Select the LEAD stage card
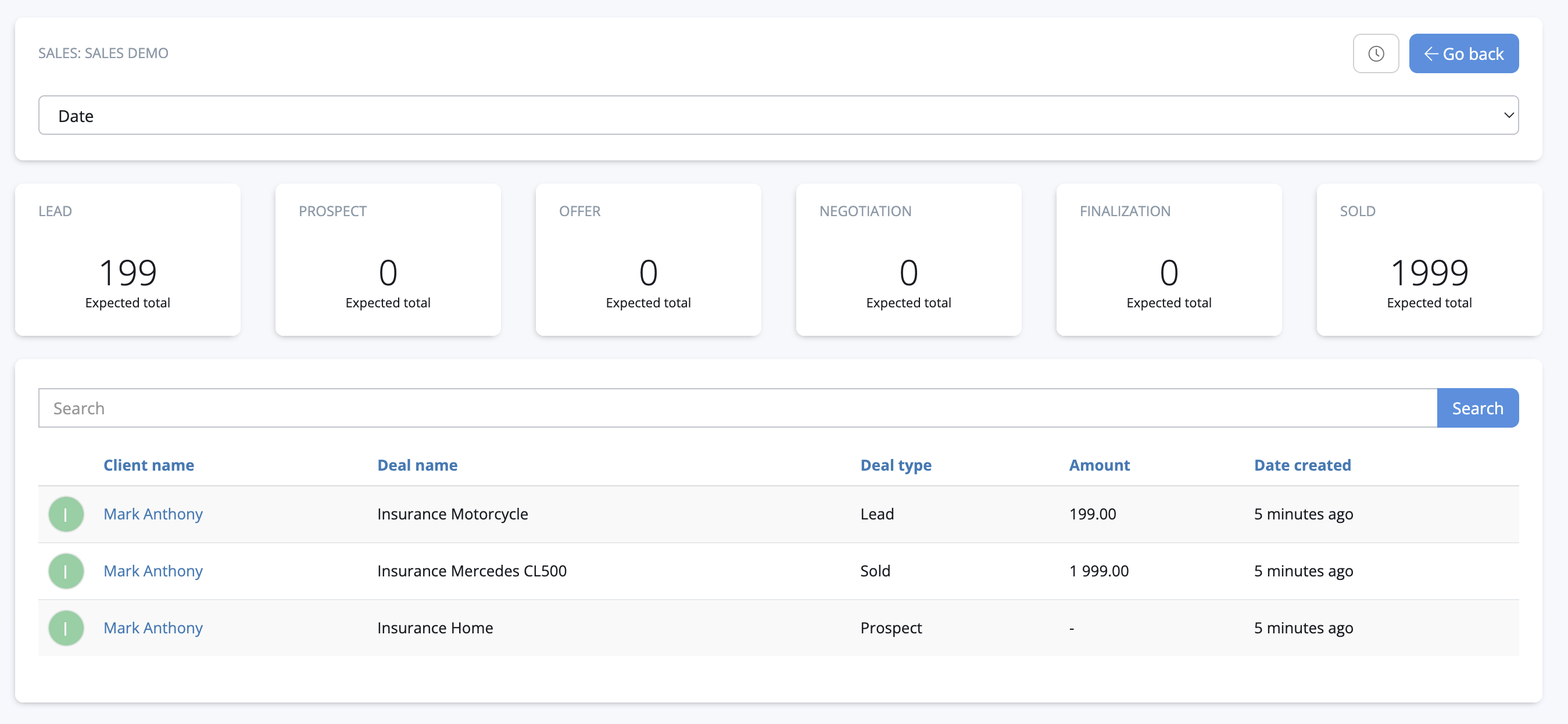 128,260
